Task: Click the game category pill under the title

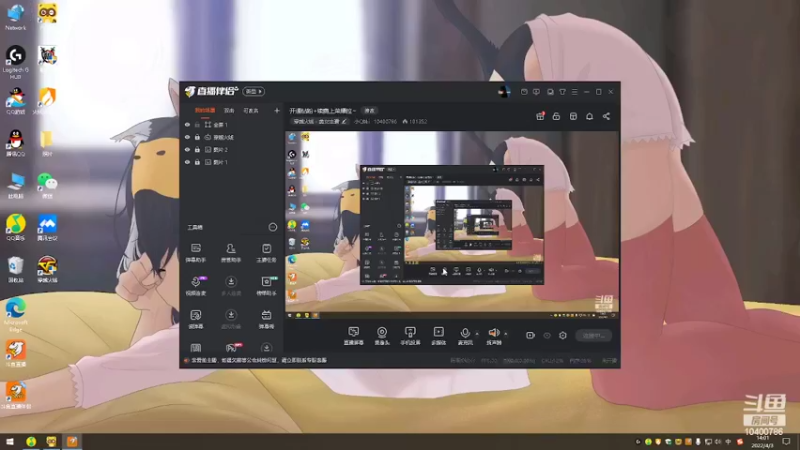Action: coord(320,121)
